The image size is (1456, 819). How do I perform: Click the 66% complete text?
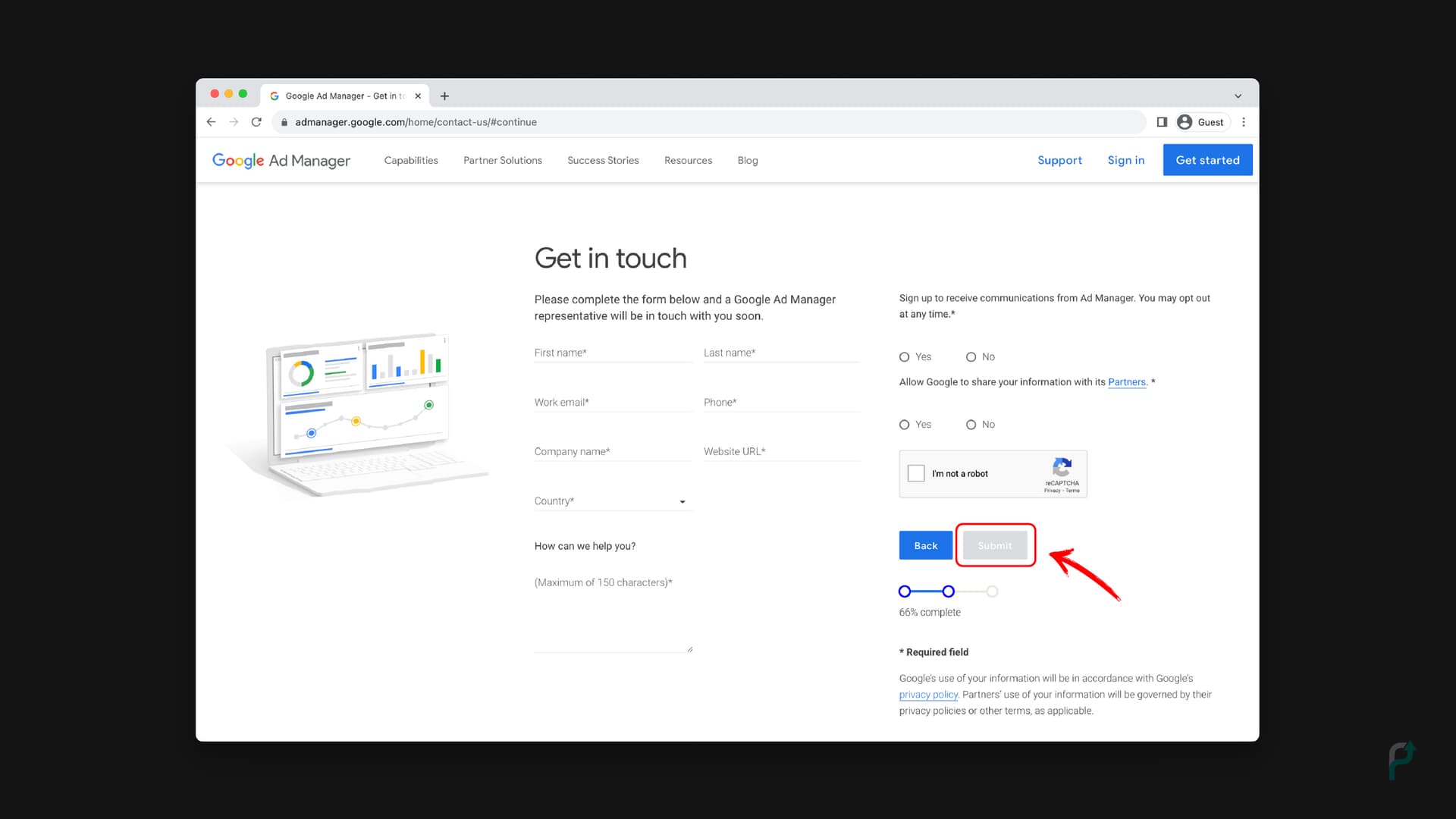pyautogui.click(x=930, y=613)
